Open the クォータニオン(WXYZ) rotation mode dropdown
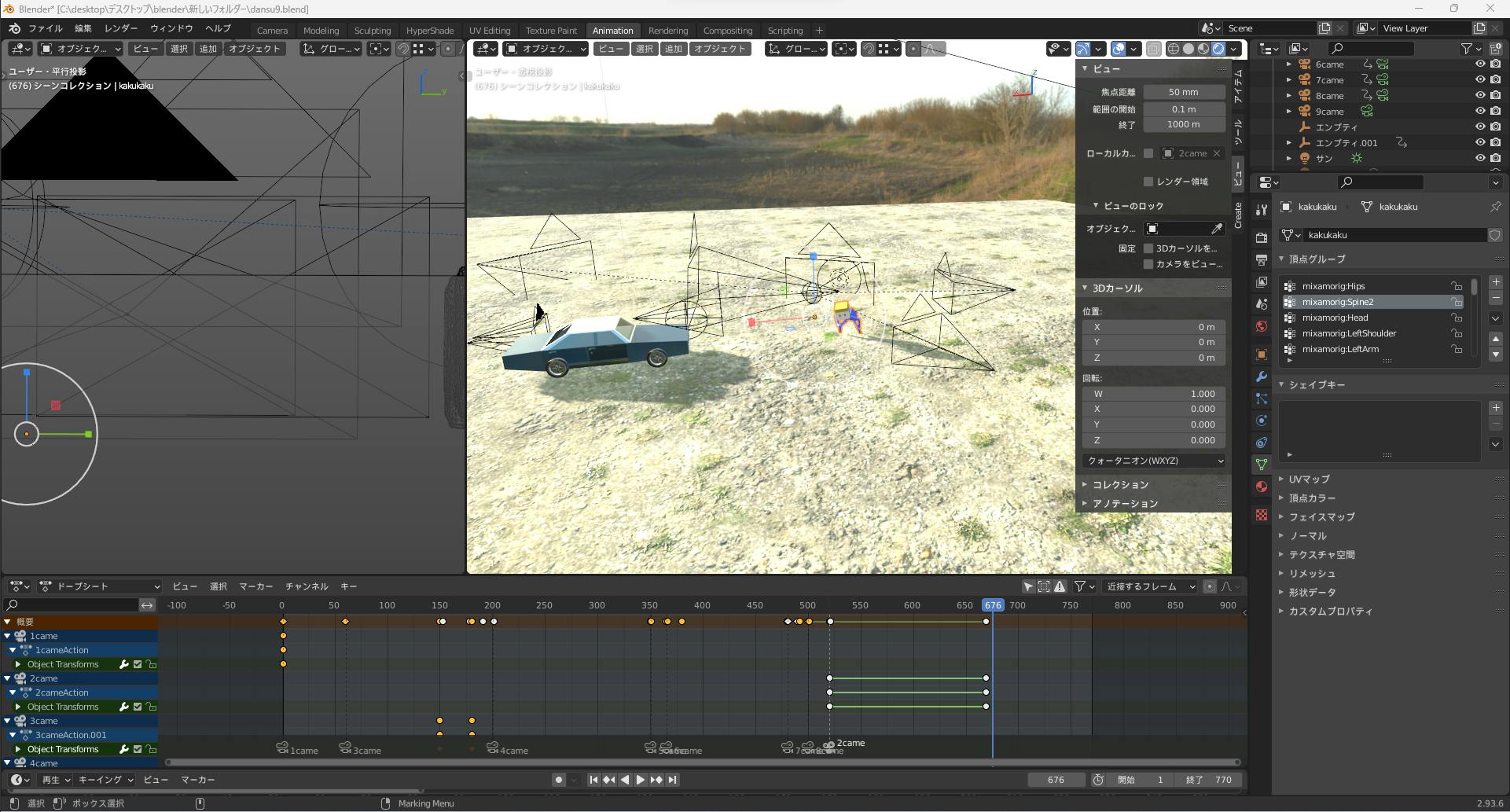This screenshot has width=1510, height=812. tap(1153, 461)
